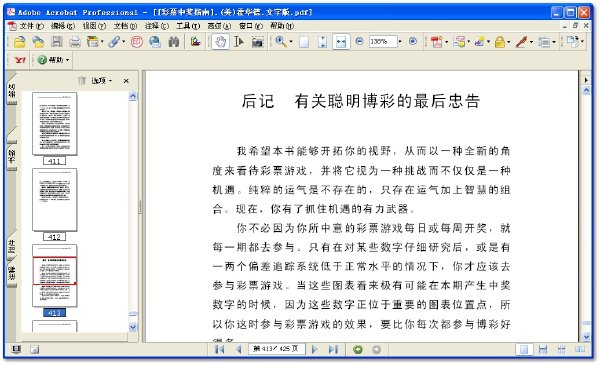Image resolution: width=600 pixels, height=365 pixels.
Task: Click the Organizer icon in toolbar
Action: 92,42
